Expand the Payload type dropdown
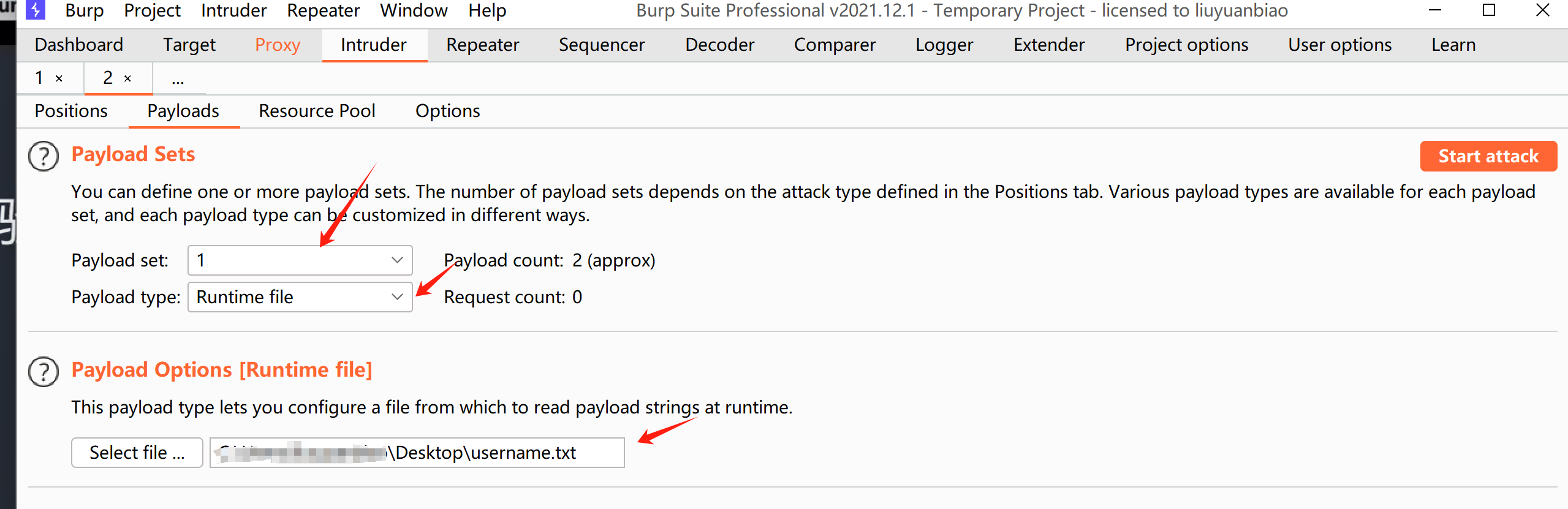 (300, 297)
